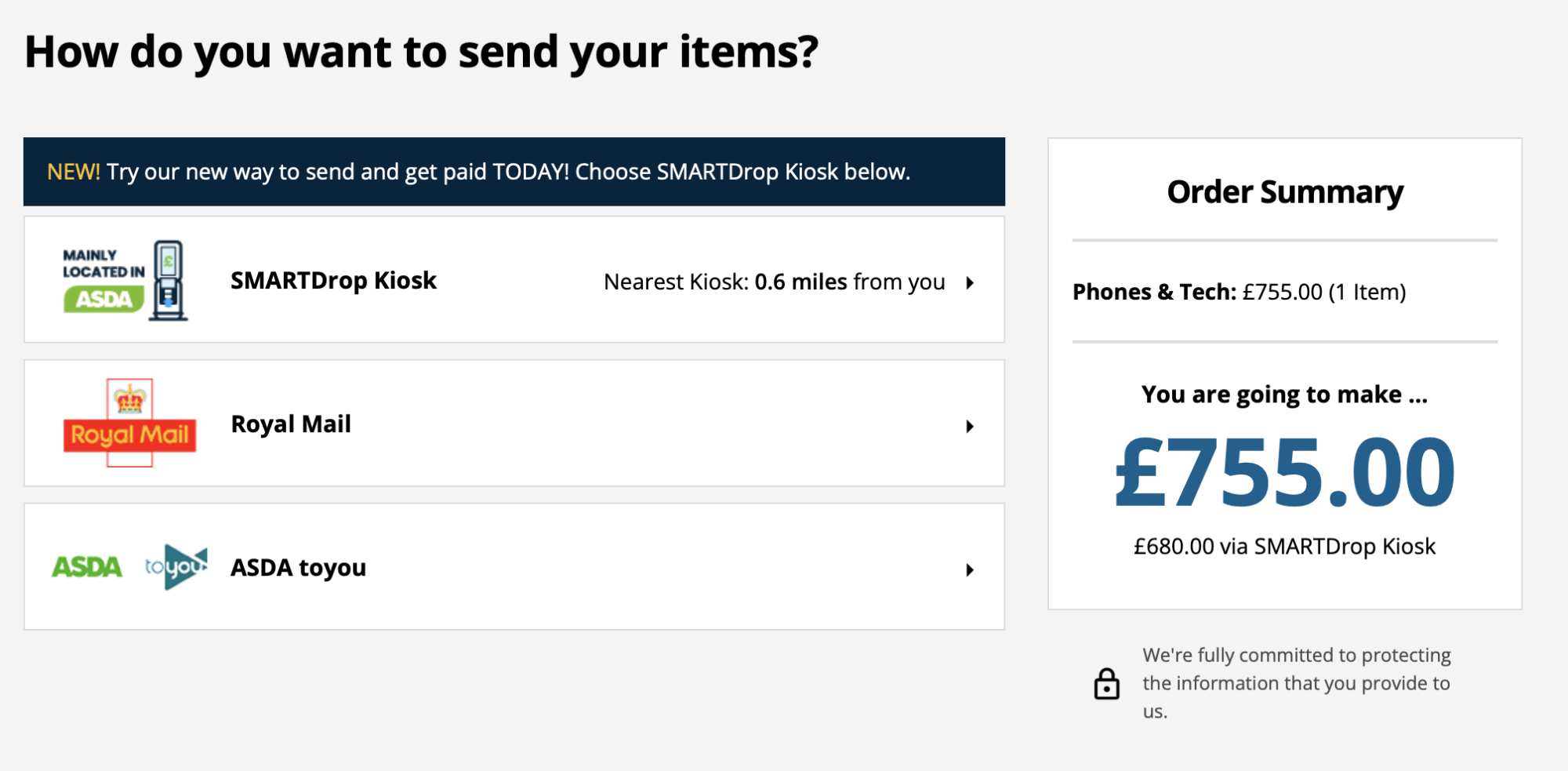Image resolution: width=1568 pixels, height=771 pixels.
Task: Click the Royal Mail logo
Action: [129, 424]
